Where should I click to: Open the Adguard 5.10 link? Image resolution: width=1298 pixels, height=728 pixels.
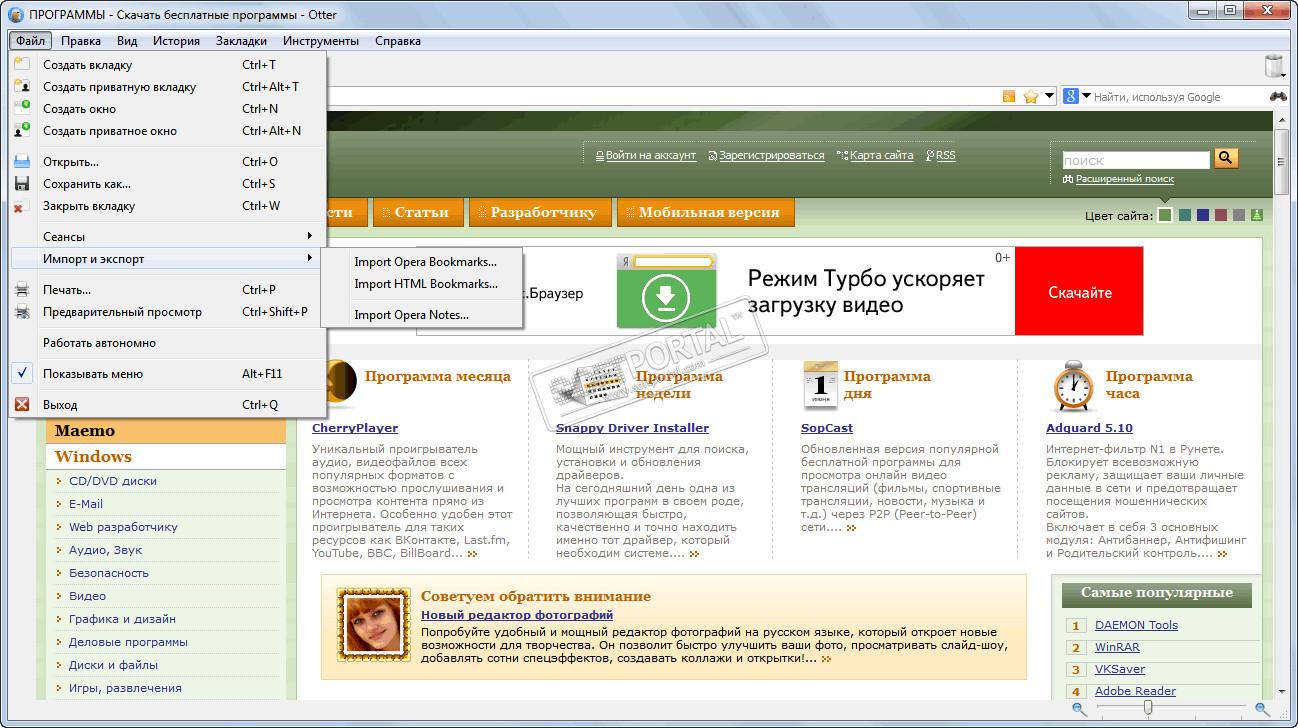click(1089, 428)
